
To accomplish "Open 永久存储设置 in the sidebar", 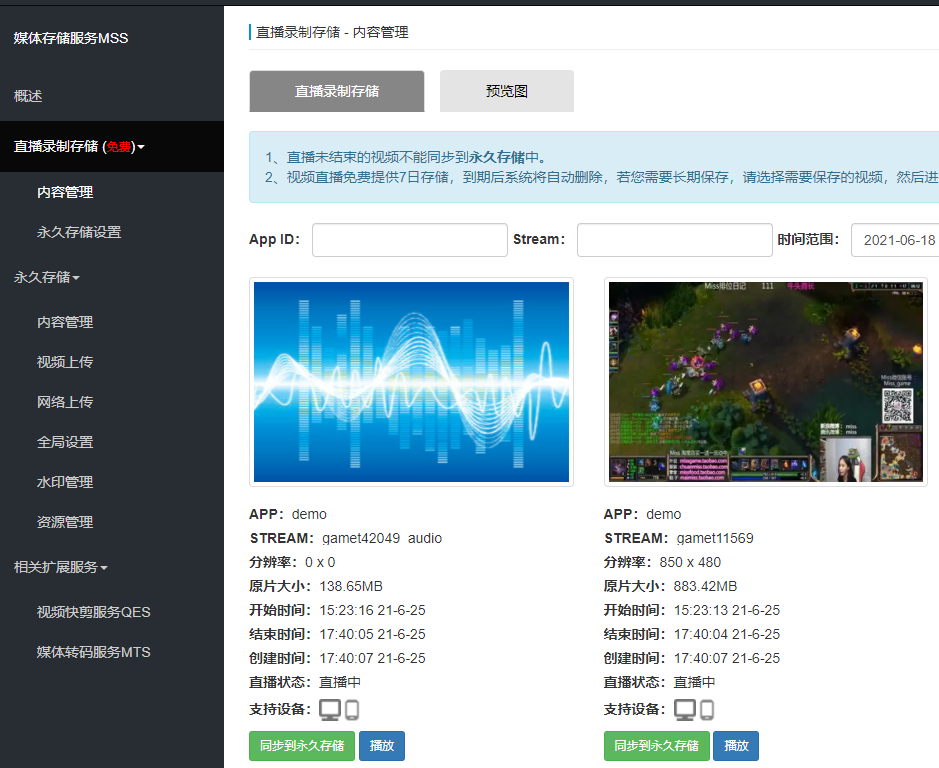I will tap(79, 232).
